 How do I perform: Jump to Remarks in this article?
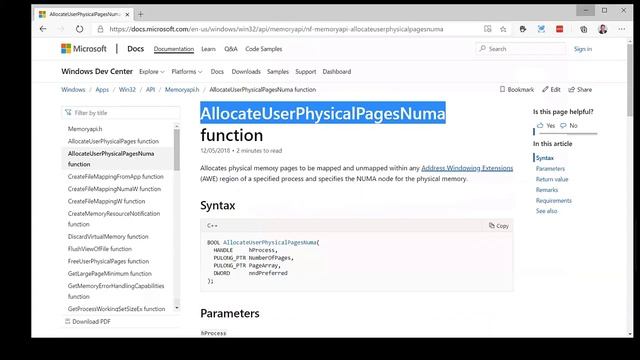click(547, 190)
